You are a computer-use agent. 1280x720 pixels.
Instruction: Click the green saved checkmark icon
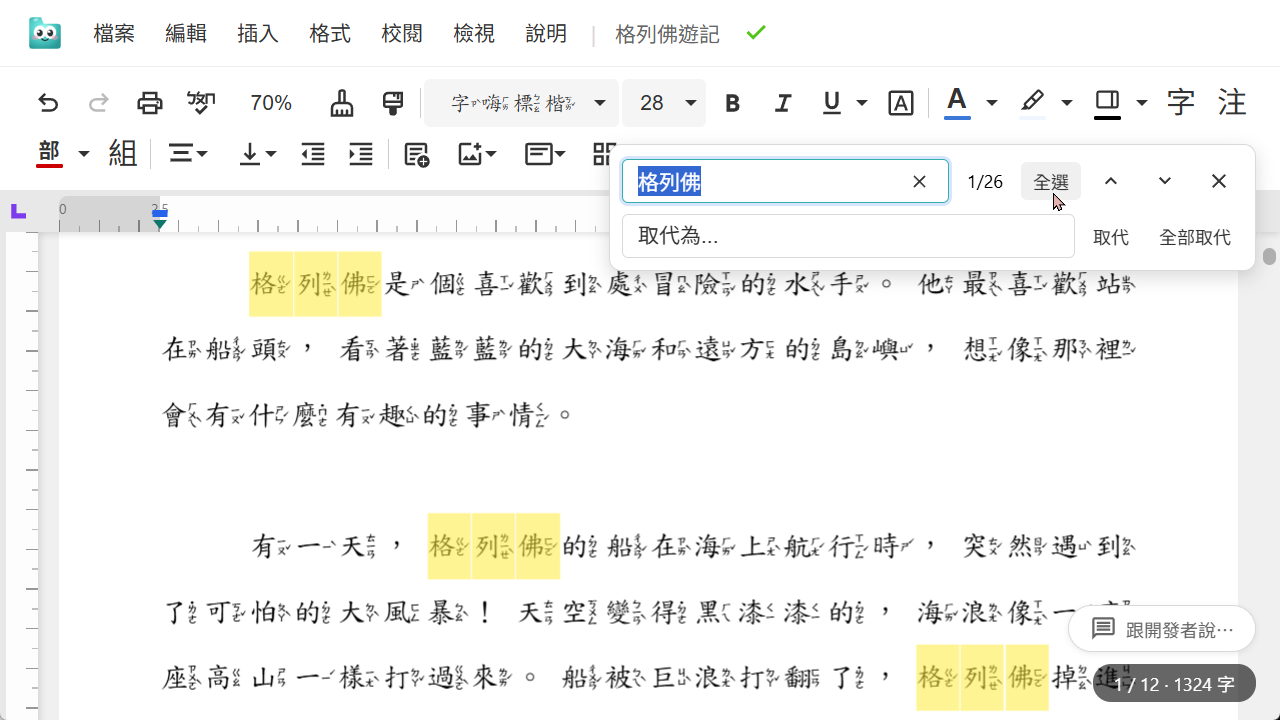pos(756,33)
